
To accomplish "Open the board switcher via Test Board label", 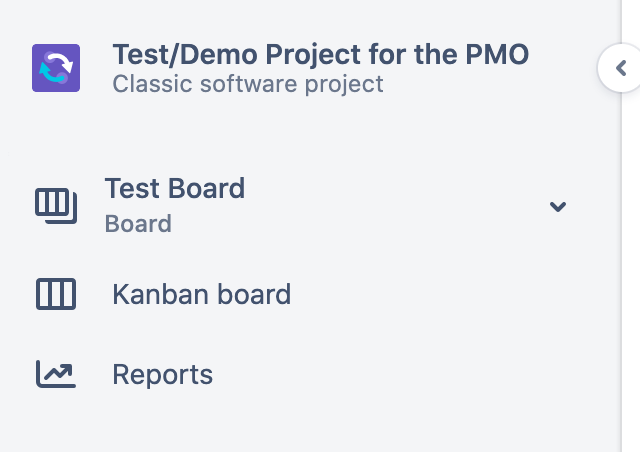I will pos(175,188).
